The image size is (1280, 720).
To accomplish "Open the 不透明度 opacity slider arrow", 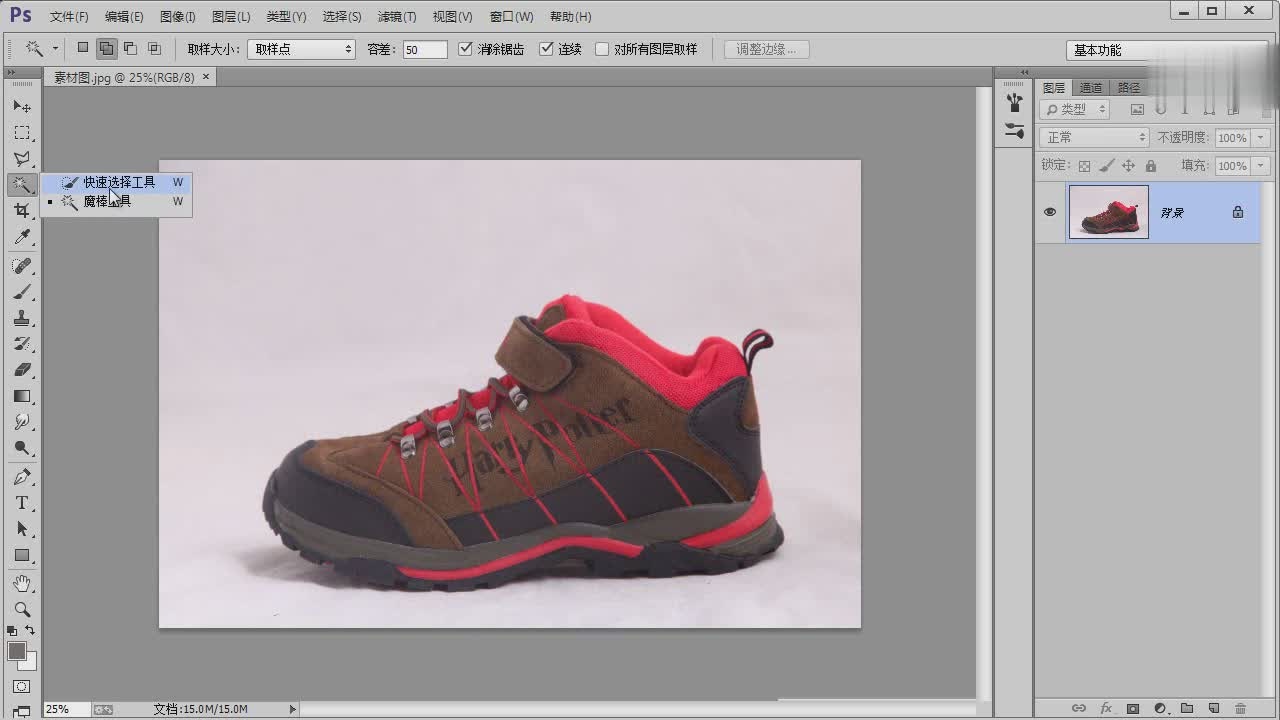I will coord(1260,137).
